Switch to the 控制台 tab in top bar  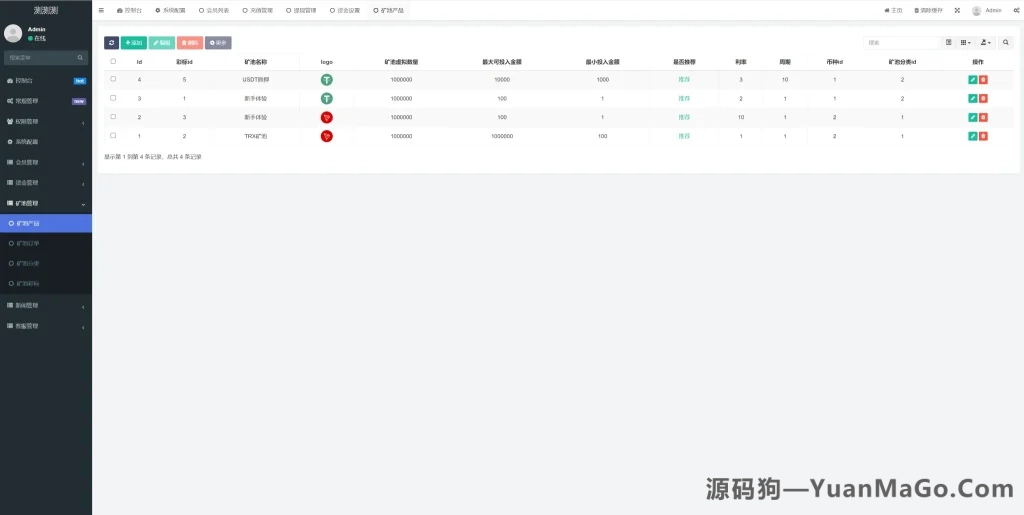(127, 10)
